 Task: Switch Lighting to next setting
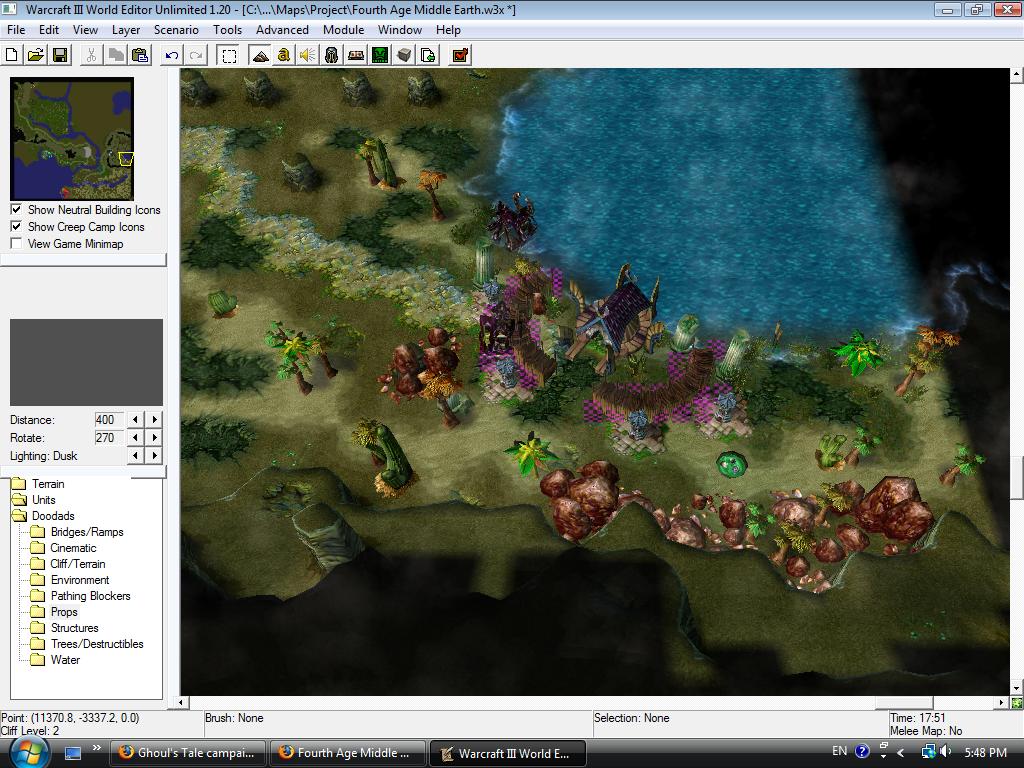click(155, 456)
